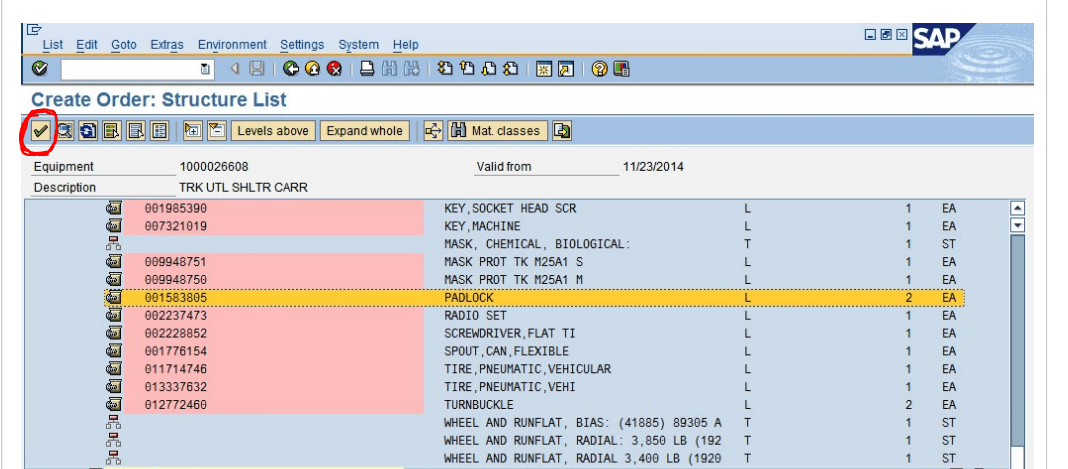This screenshot has width=1068, height=469.
Task: Jump to last page icon
Action: coord(510,69)
